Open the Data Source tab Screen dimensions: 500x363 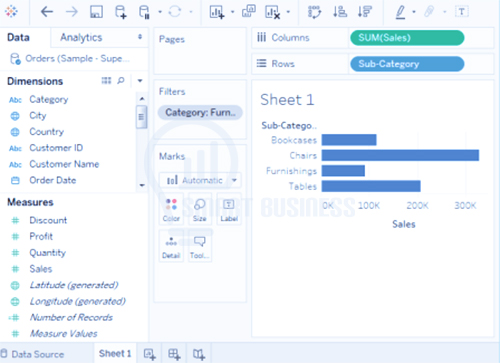click(32, 354)
